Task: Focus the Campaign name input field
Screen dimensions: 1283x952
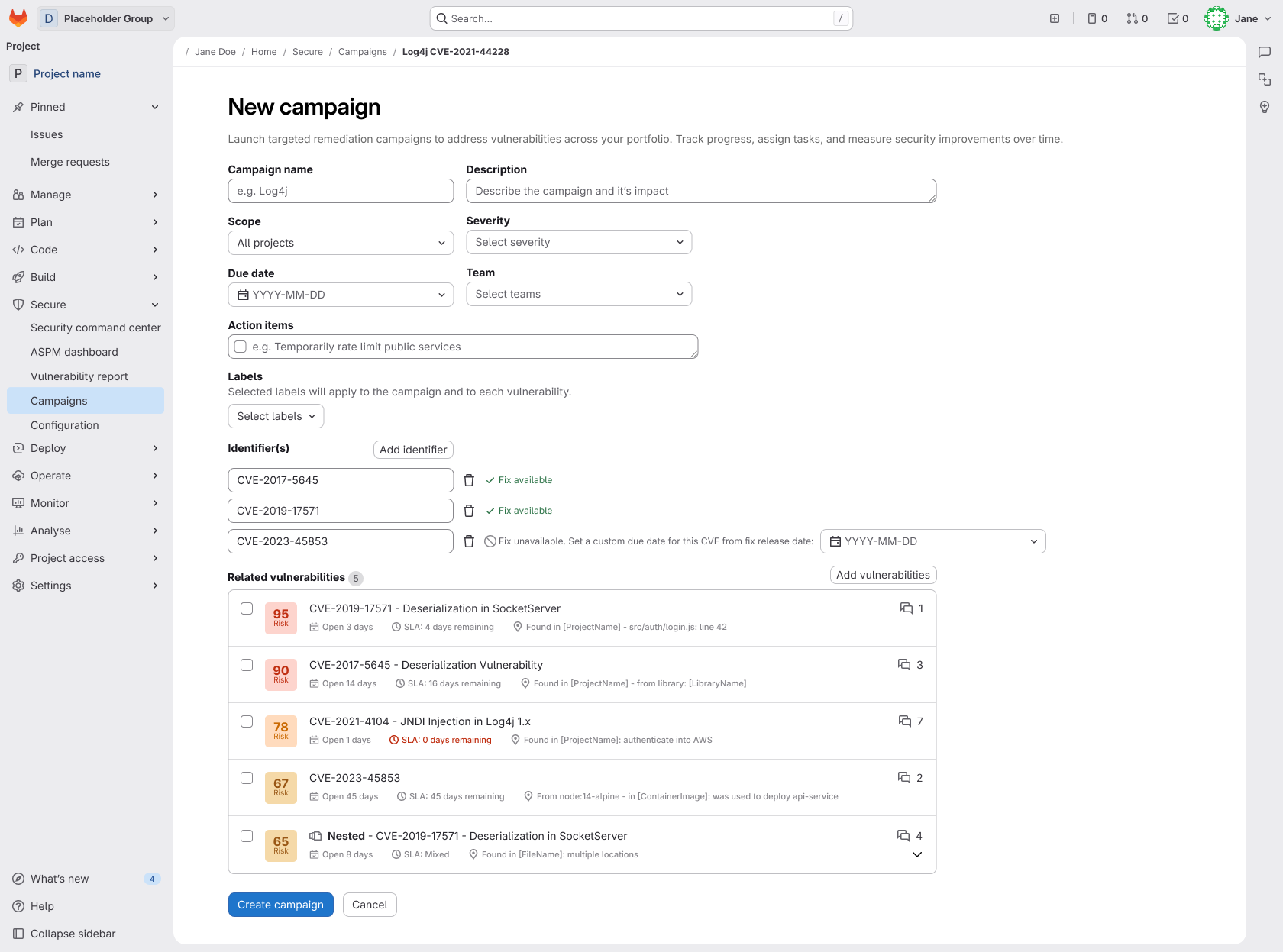Action: tap(341, 191)
